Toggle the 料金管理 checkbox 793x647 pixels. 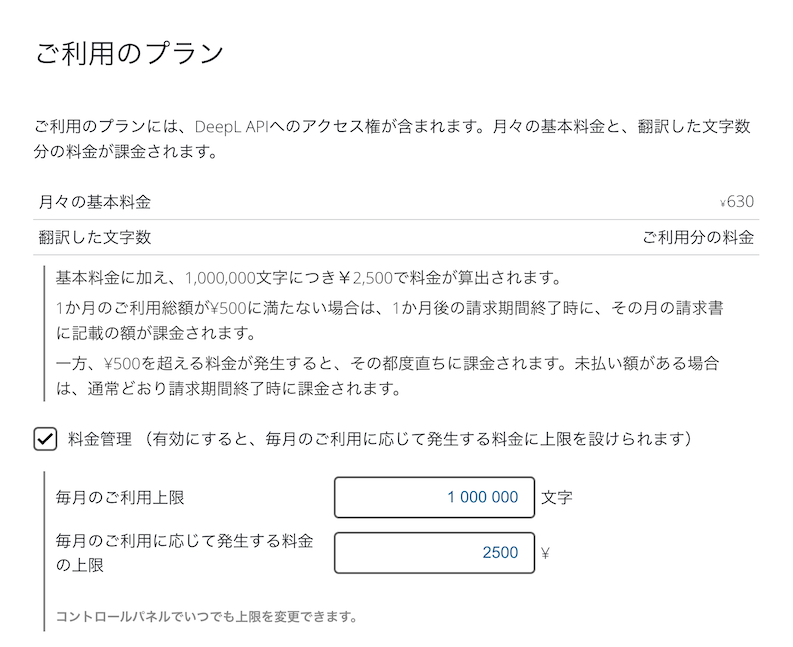tap(46, 439)
